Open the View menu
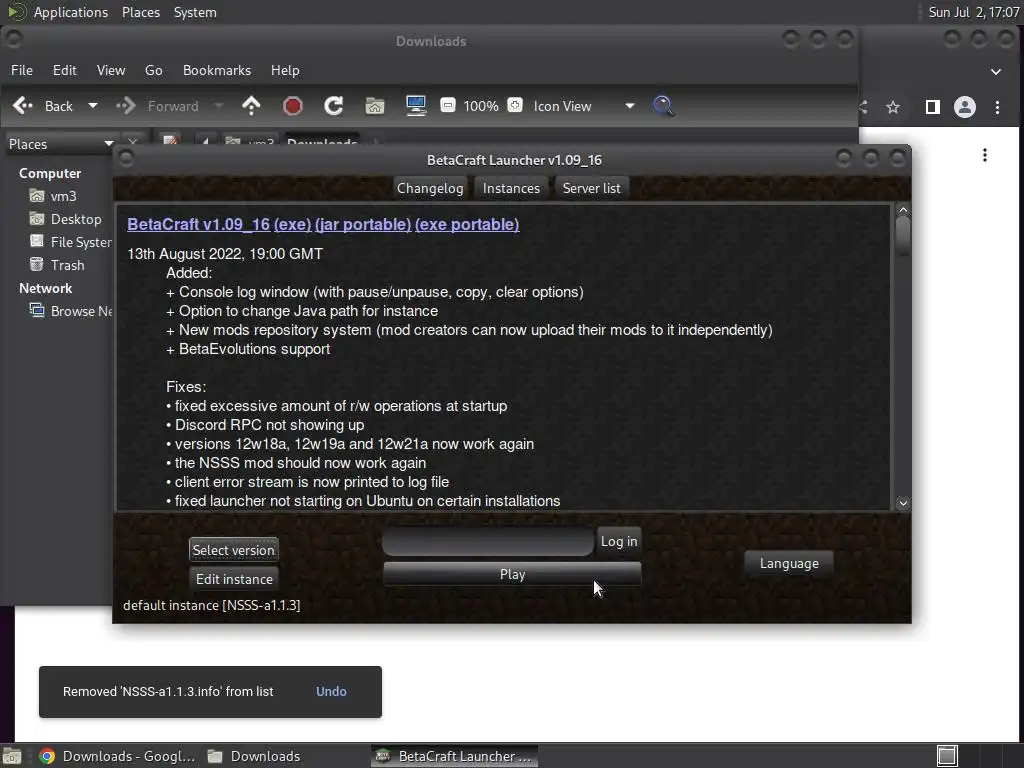This screenshot has height=768, width=1024. coord(111,70)
